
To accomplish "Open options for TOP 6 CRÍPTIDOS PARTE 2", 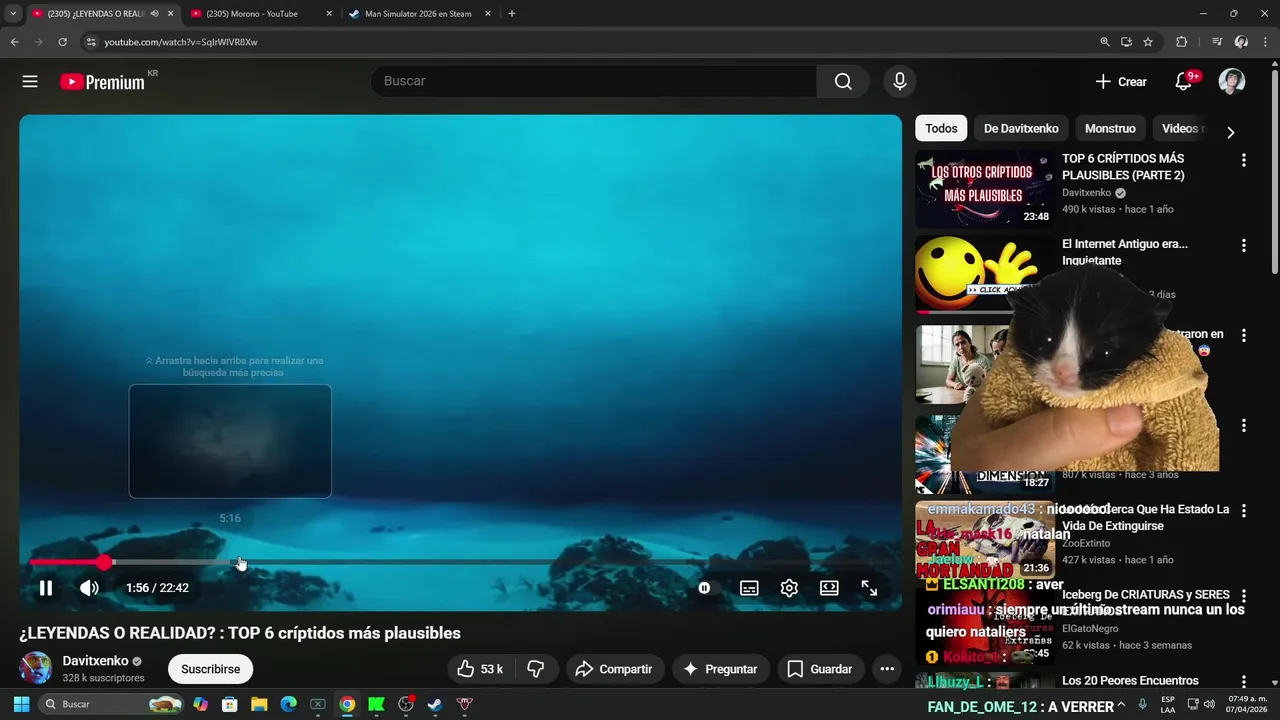I will tap(1244, 160).
